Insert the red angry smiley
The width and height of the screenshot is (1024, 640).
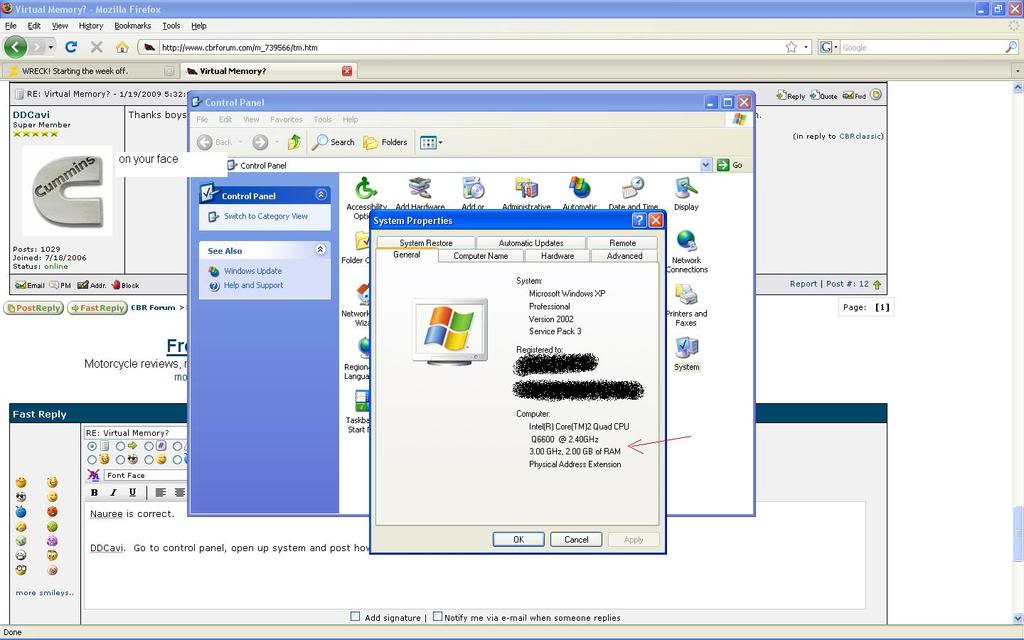pyautogui.click(x=52, y=511)
